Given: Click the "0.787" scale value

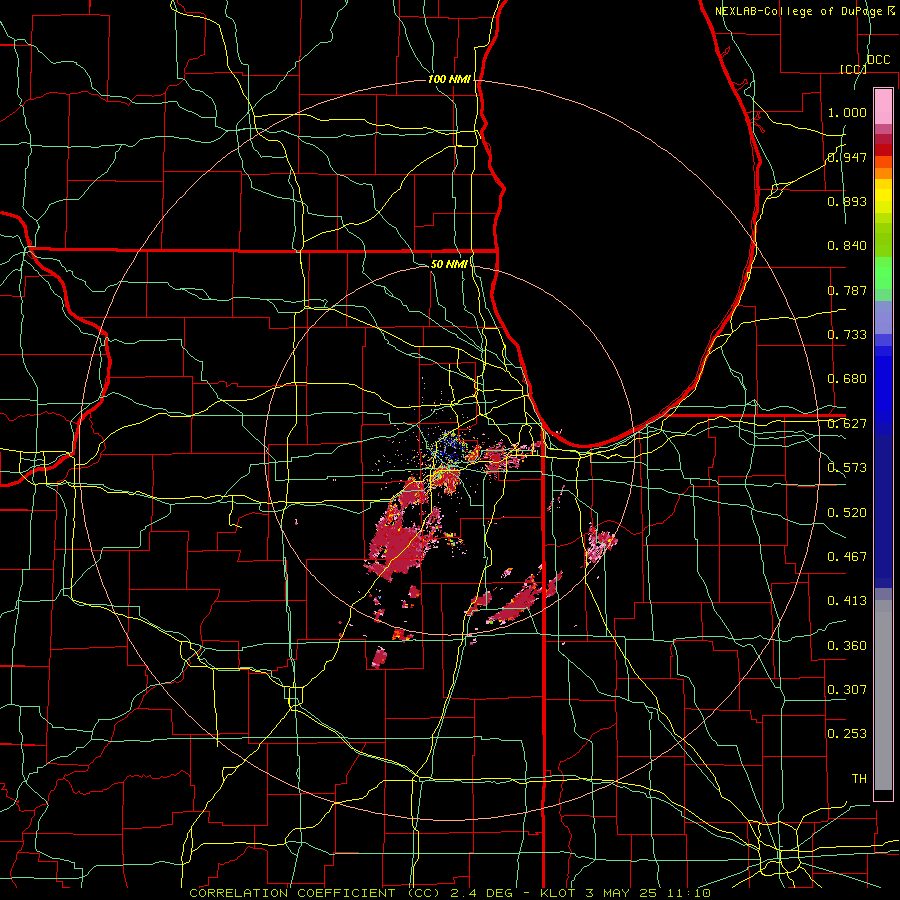Looking at the screenshot, I should point(847,290).
